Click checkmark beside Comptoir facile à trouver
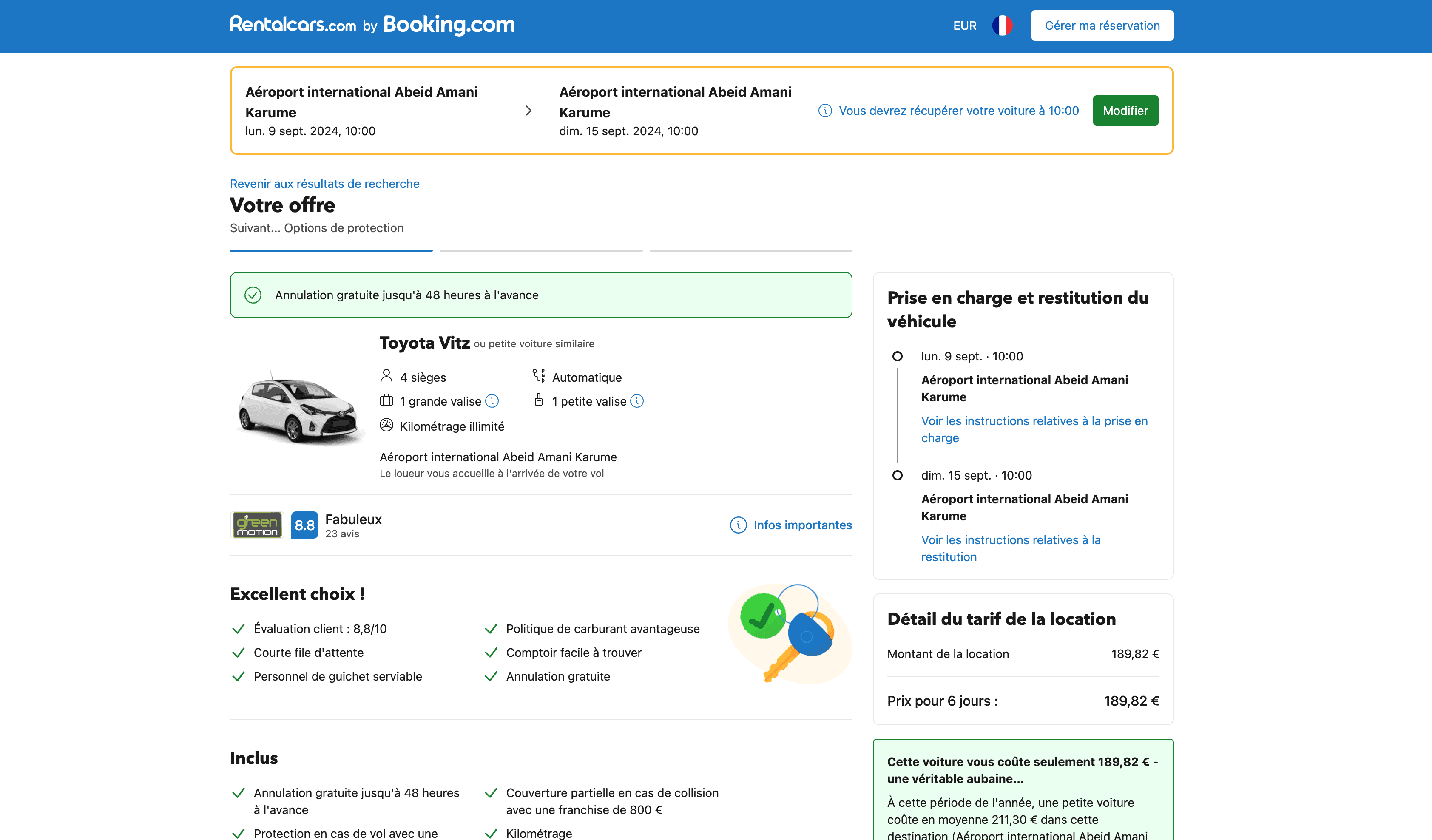The image size is (1432, 840). [x=491, y=653]
